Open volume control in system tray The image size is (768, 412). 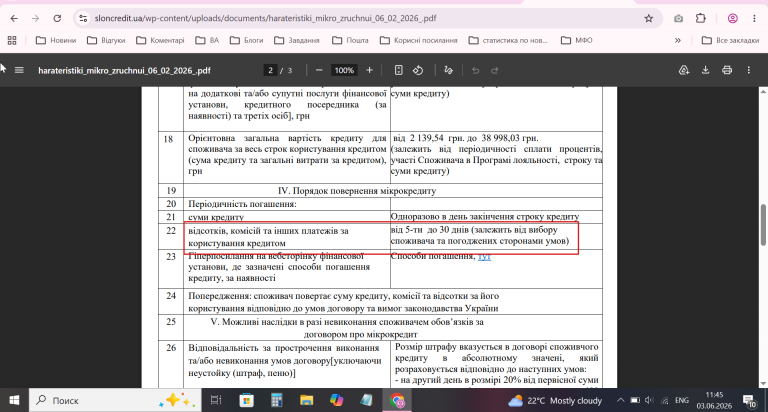pyautogui.click(x=649, y=400)
